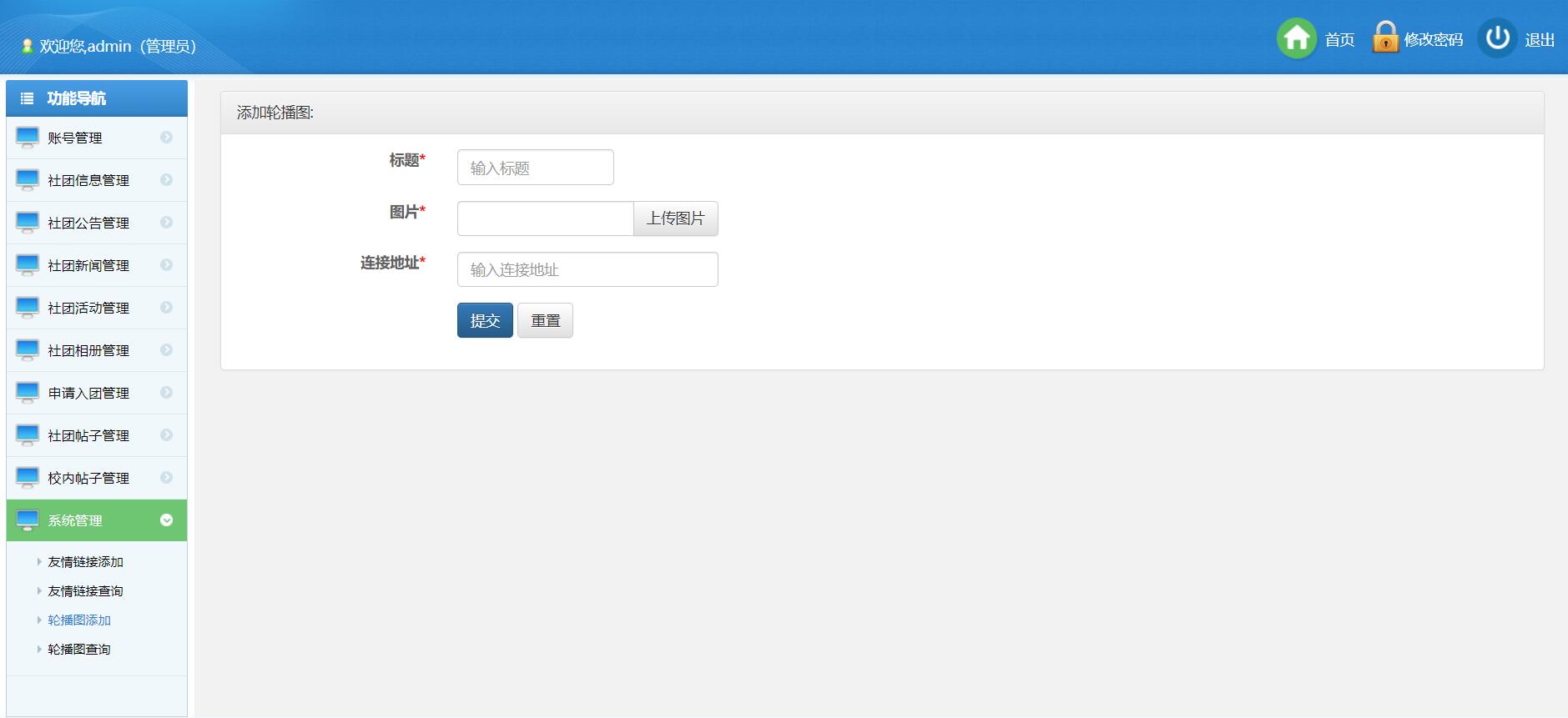Click the user avatar icon beside welcome text
The image size is (1568, 718).
27,46
